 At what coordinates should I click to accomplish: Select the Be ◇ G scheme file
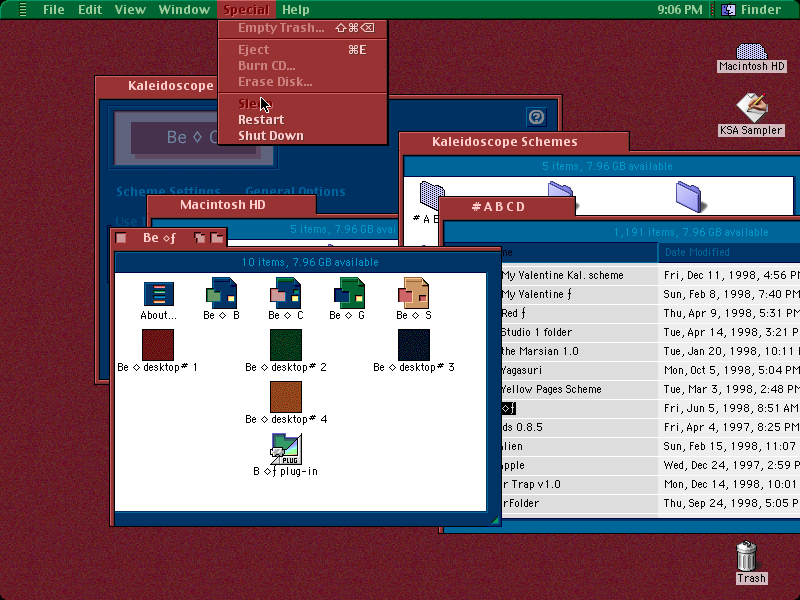point(349,293)
